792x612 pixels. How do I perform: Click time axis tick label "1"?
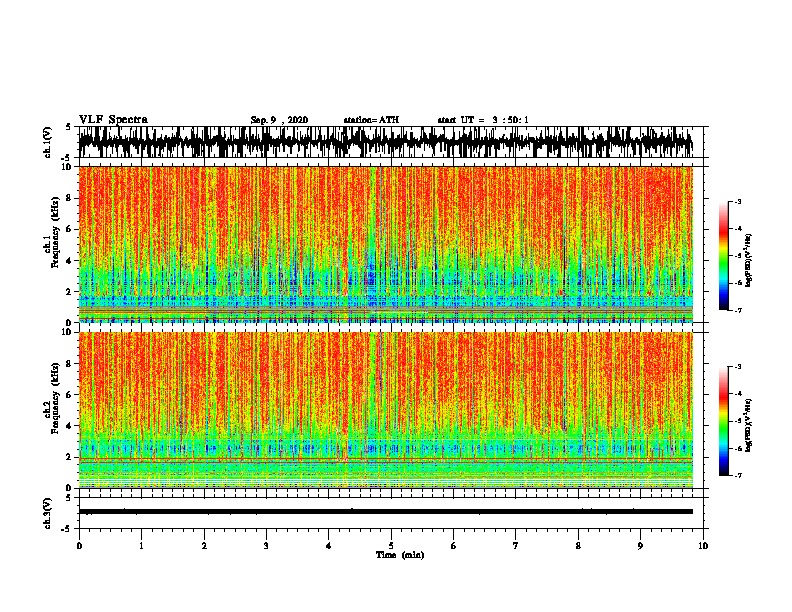141,546
